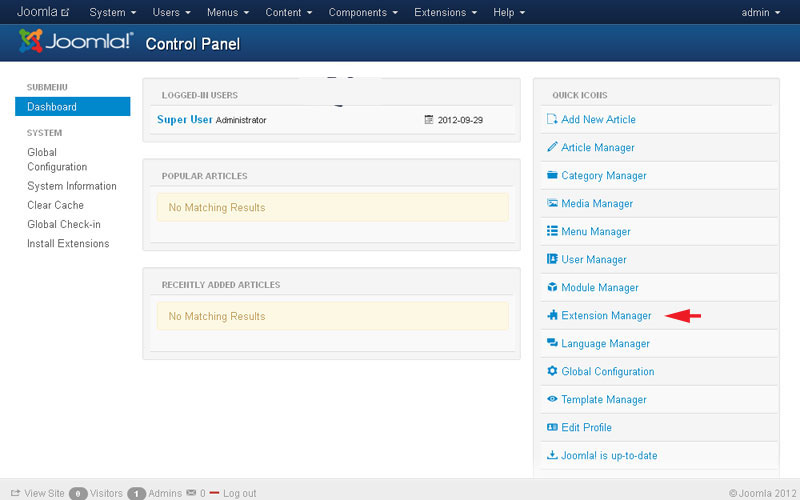Click the ID card icon for Edit Profile
The width and height of the screenshot is (800, 500).
click(552, 427)
